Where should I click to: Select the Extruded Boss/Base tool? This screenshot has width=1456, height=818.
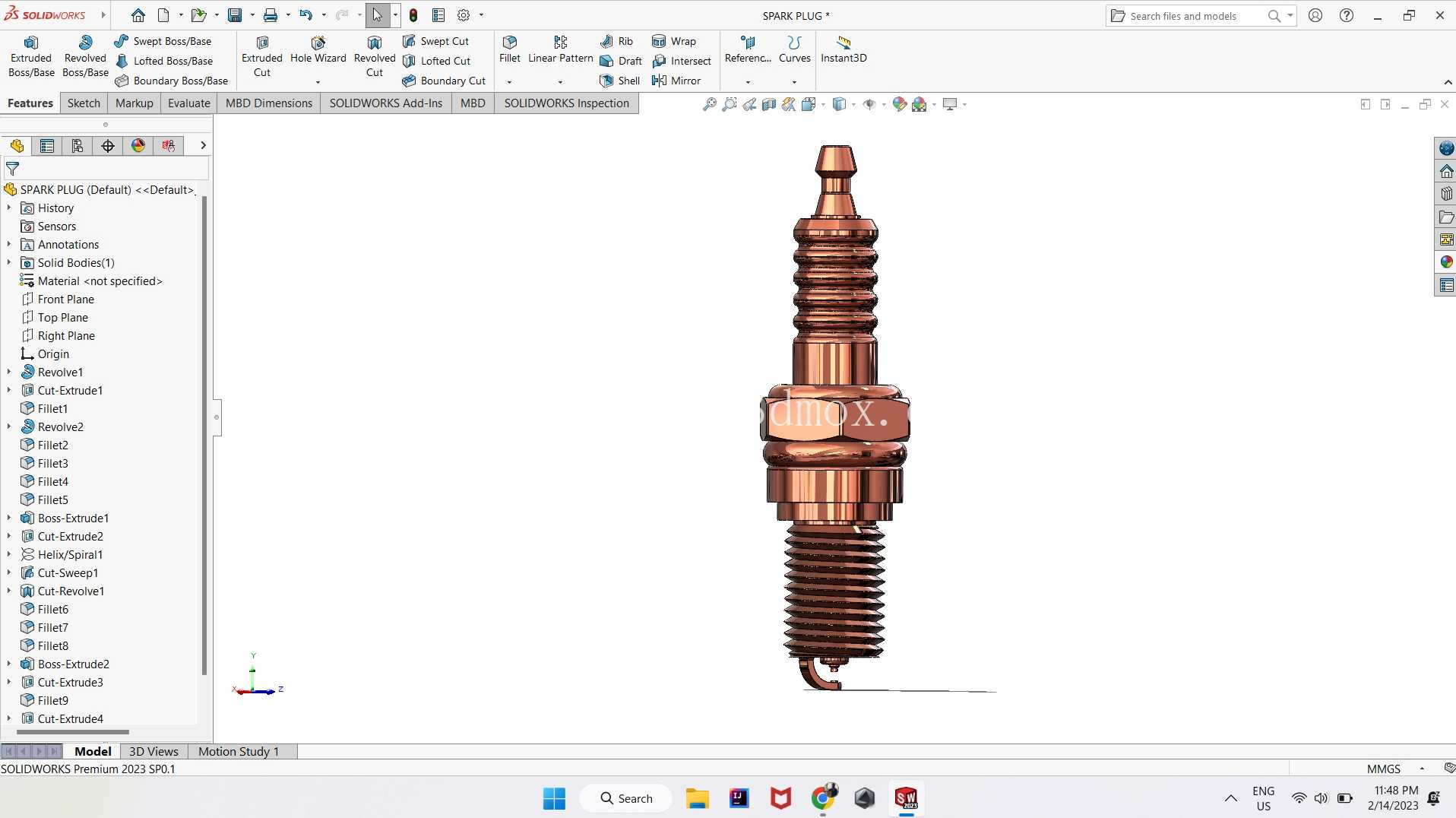[31, 57]
